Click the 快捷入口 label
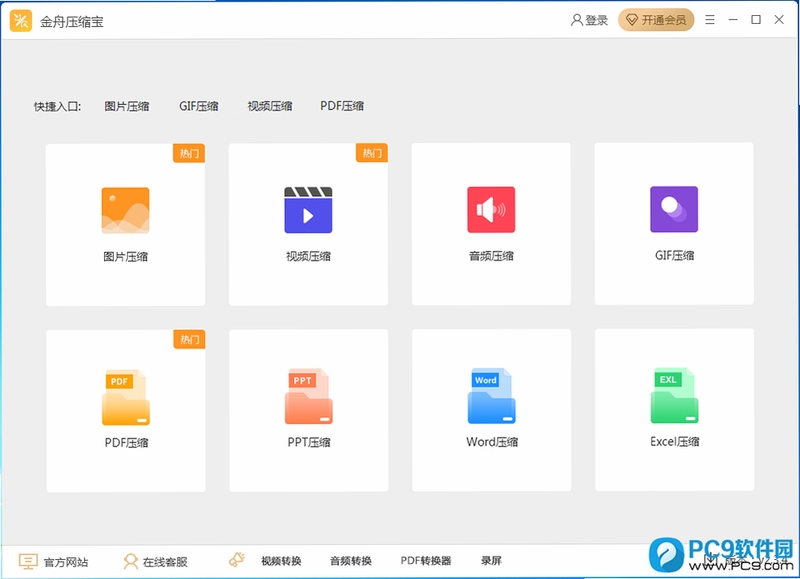Screen dimensions: 800x579 pos(57,107)
